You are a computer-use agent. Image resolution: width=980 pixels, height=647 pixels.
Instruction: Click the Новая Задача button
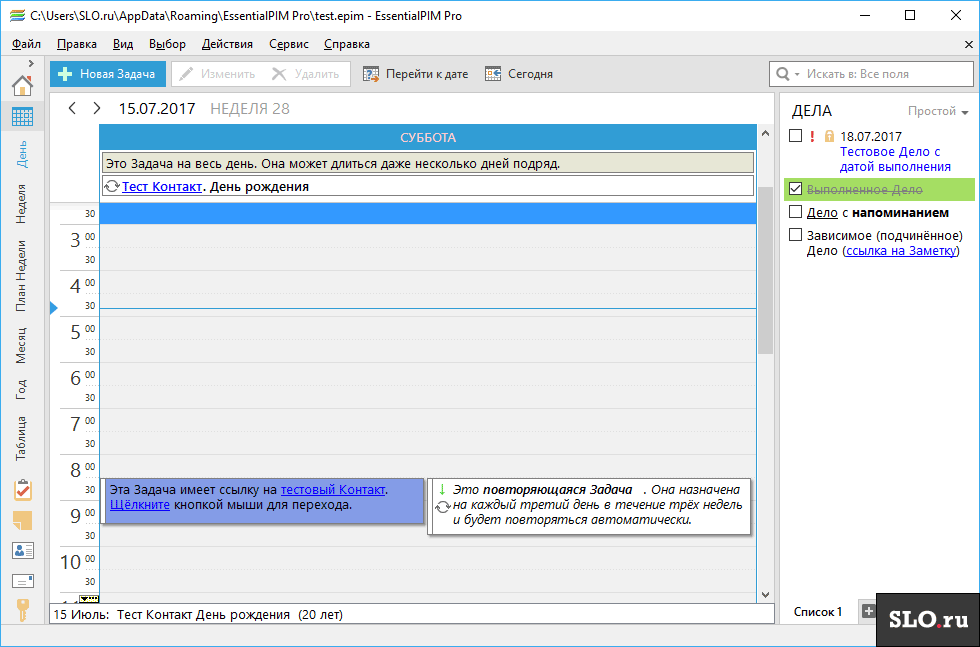point(108,74)
